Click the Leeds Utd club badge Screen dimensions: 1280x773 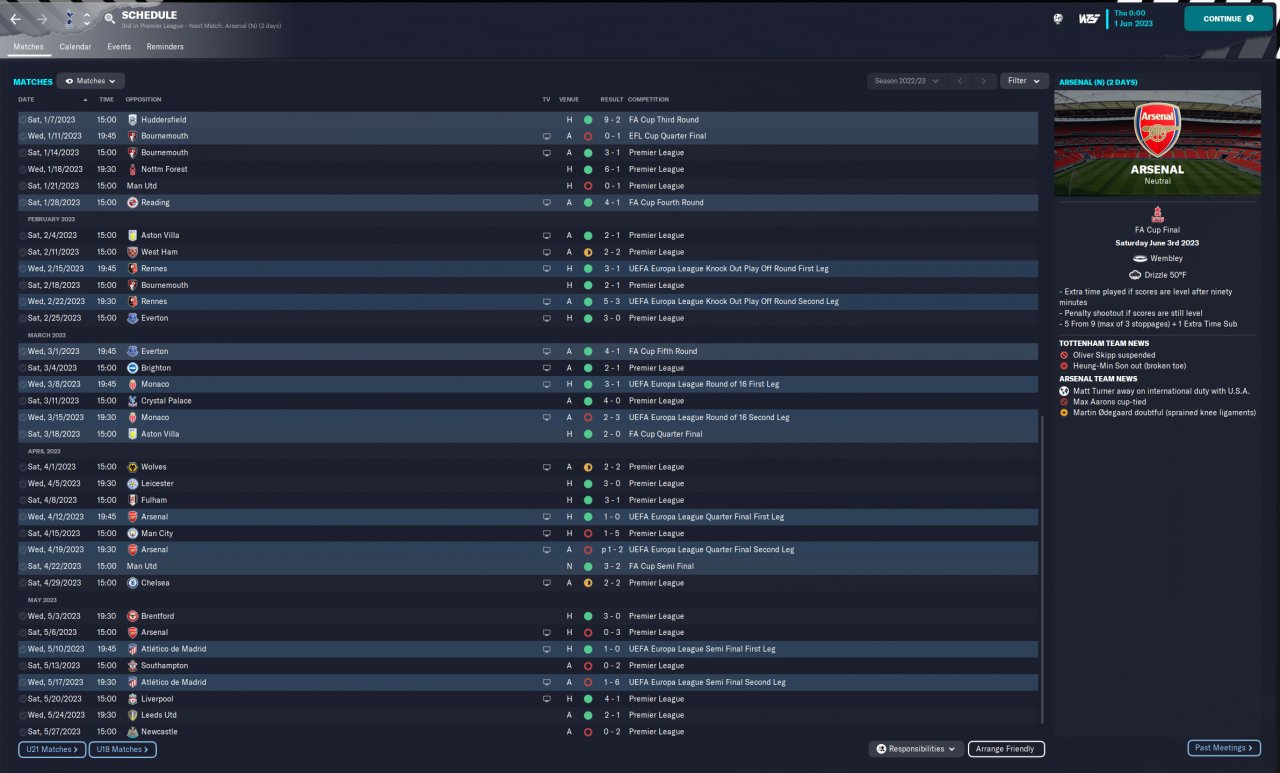coord(132,715)
